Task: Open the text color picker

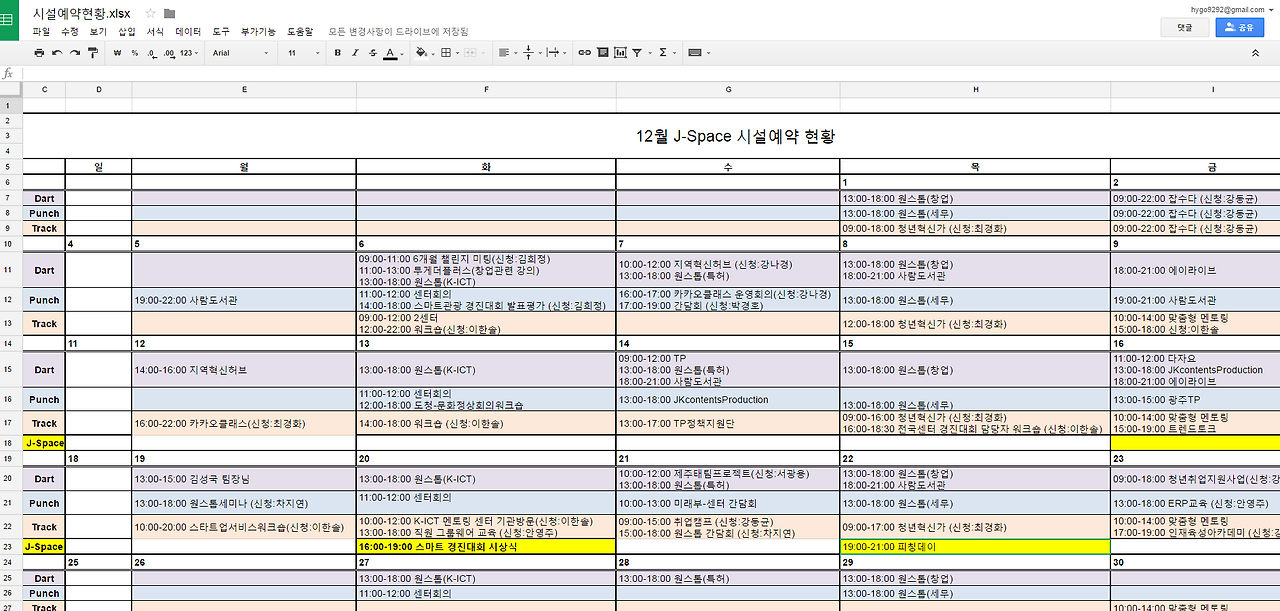Action: point(392,52)
